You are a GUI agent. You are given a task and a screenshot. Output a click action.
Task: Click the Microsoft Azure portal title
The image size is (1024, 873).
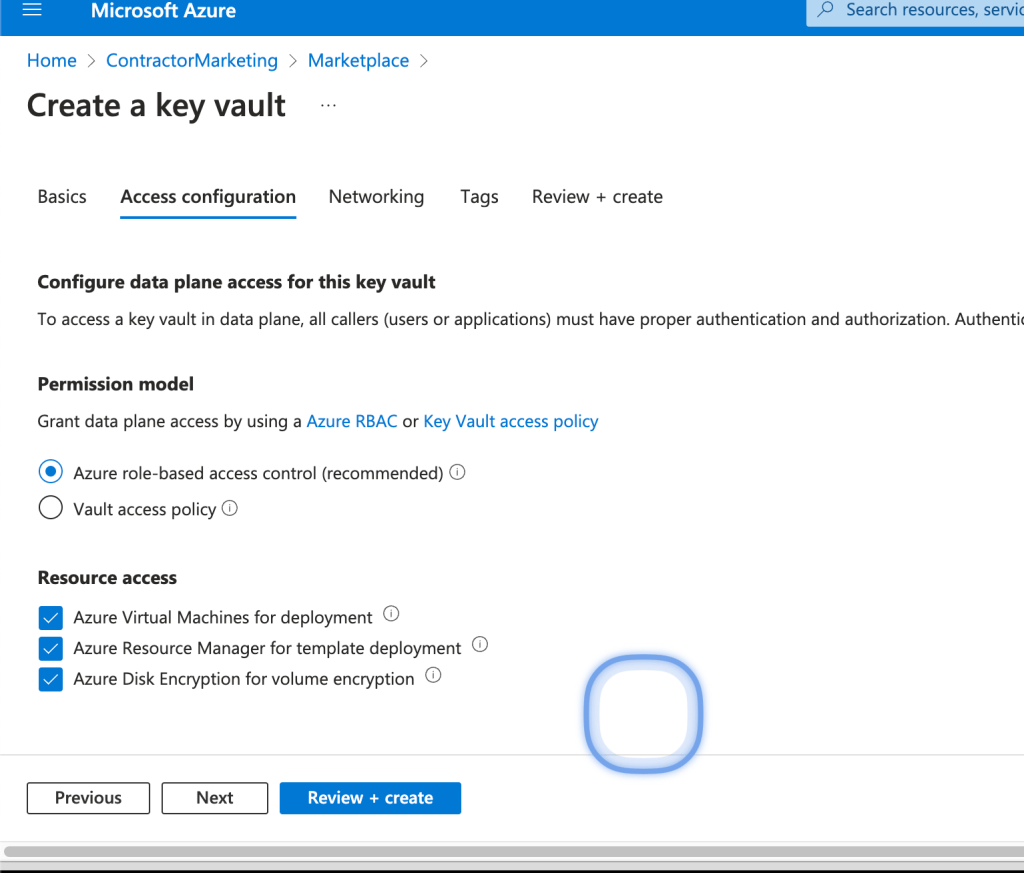[x=163, y=10]
